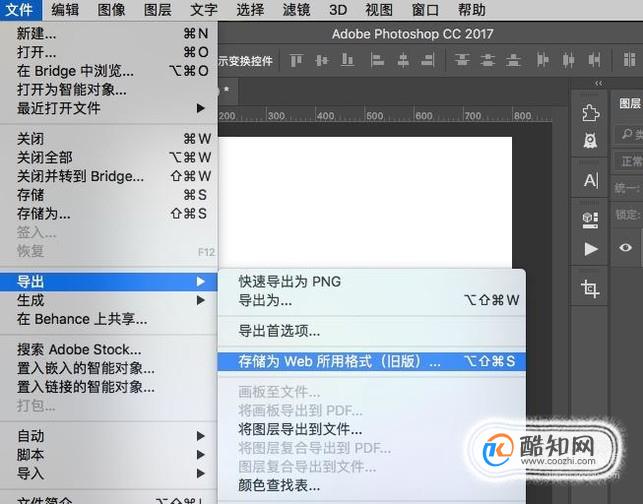Open the puzzle-piece plugin panel icon
Image resolution: width=643 pixels, height=504 pixels.
[x=591, y=113]
